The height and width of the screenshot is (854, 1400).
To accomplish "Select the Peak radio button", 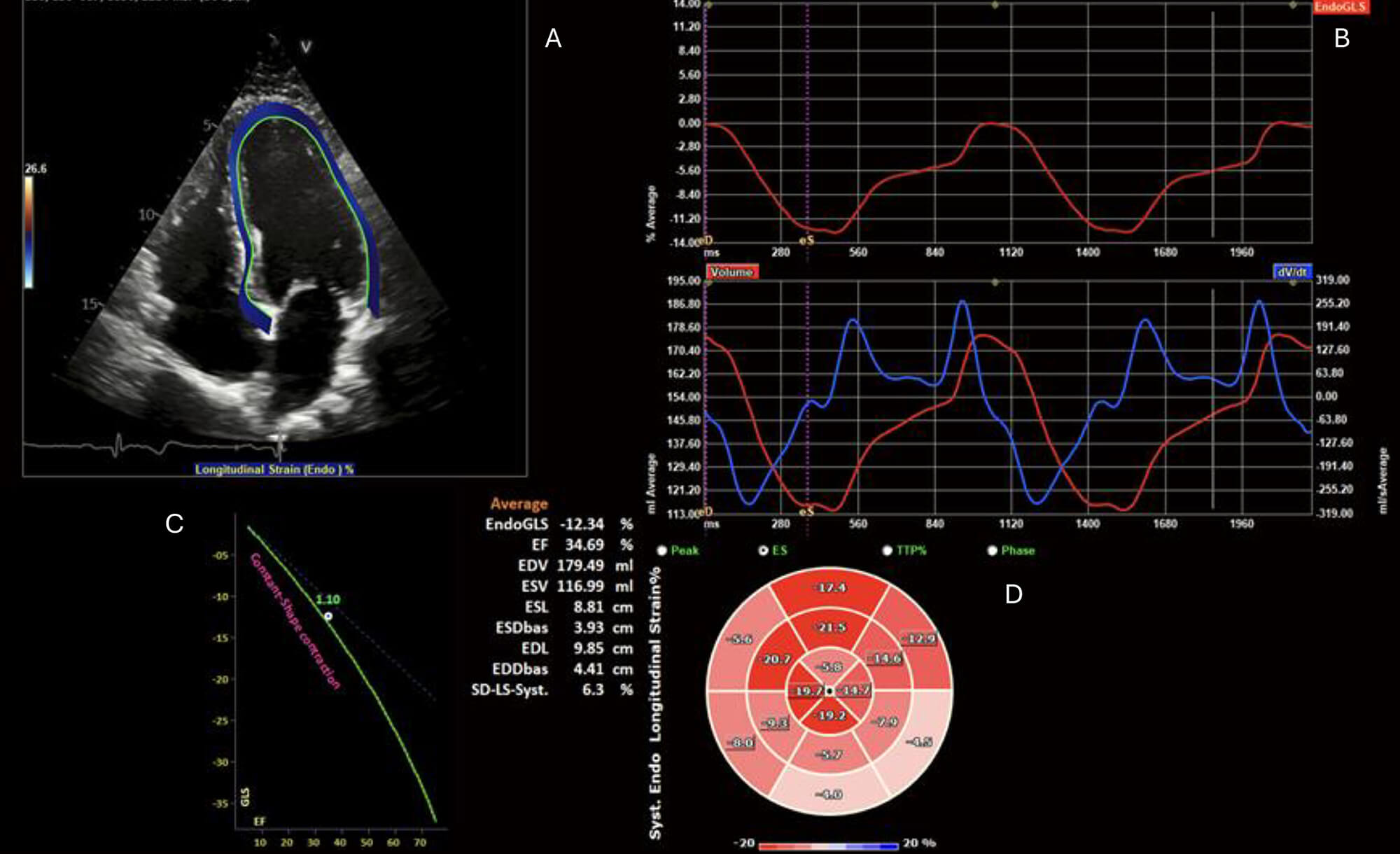I will [661, 551].
